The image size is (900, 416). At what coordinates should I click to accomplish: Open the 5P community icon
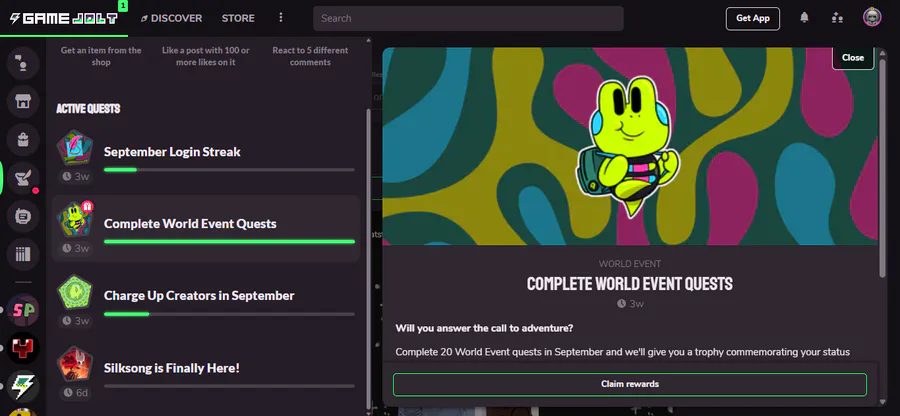click(23, 310)
